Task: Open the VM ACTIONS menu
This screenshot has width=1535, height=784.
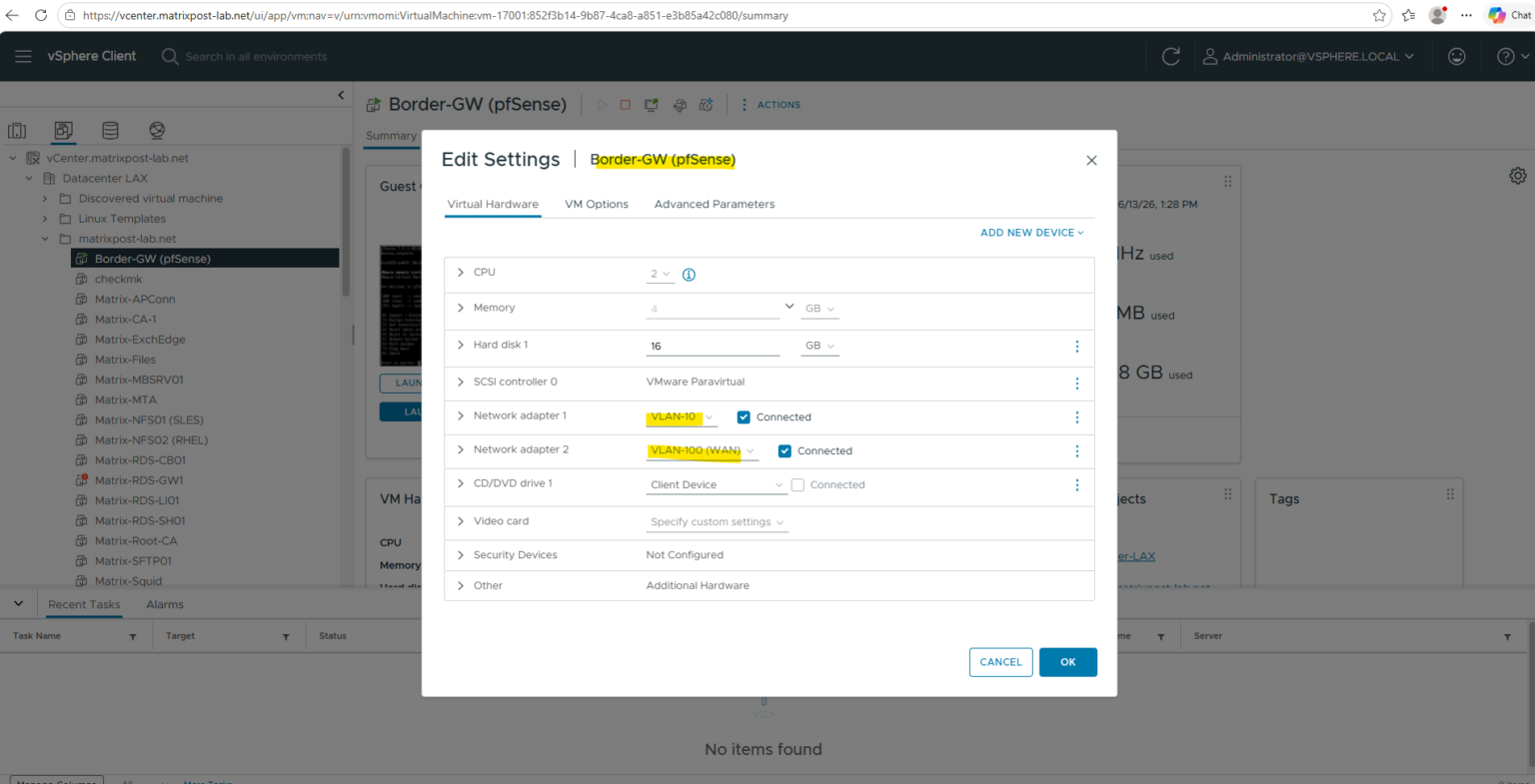Action: [770, 105]
